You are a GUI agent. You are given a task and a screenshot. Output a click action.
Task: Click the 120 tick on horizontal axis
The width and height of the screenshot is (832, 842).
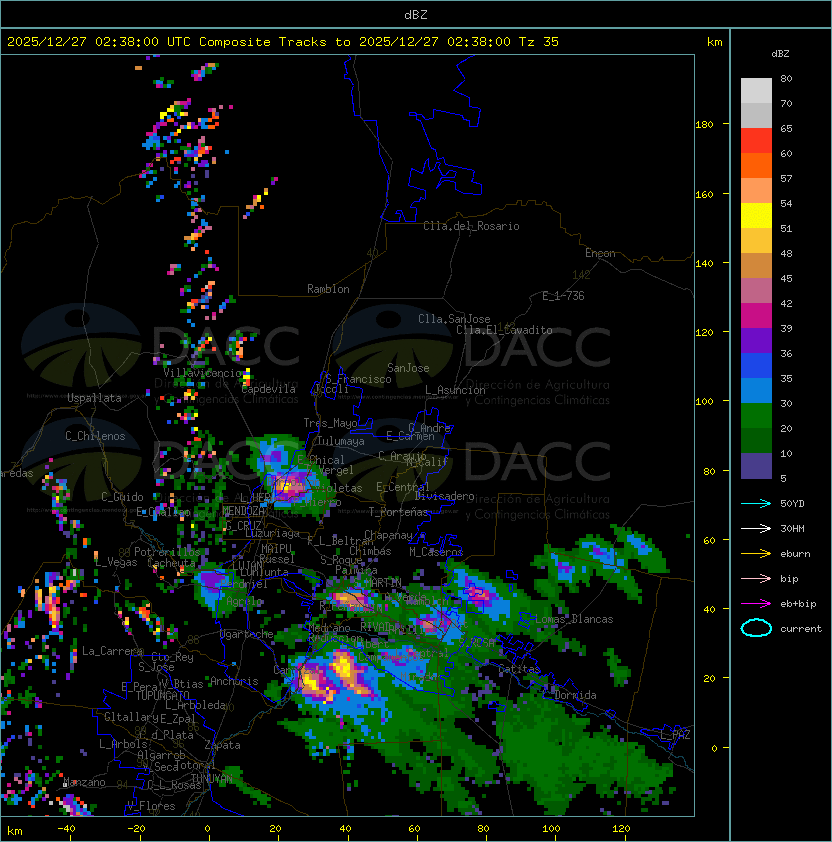click(621, 829)
